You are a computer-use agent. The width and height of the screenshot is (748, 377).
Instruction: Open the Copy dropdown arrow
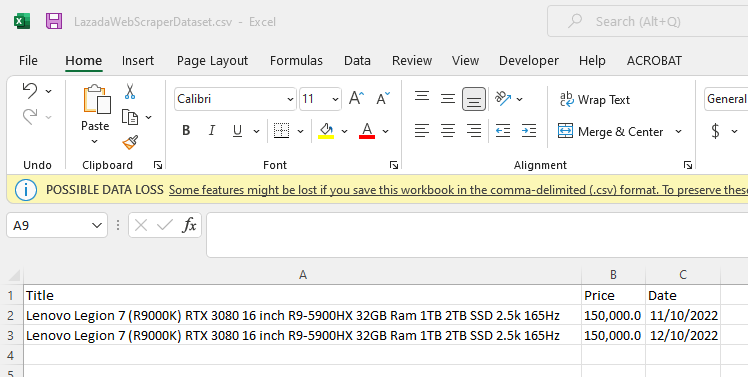pos(148,117)
